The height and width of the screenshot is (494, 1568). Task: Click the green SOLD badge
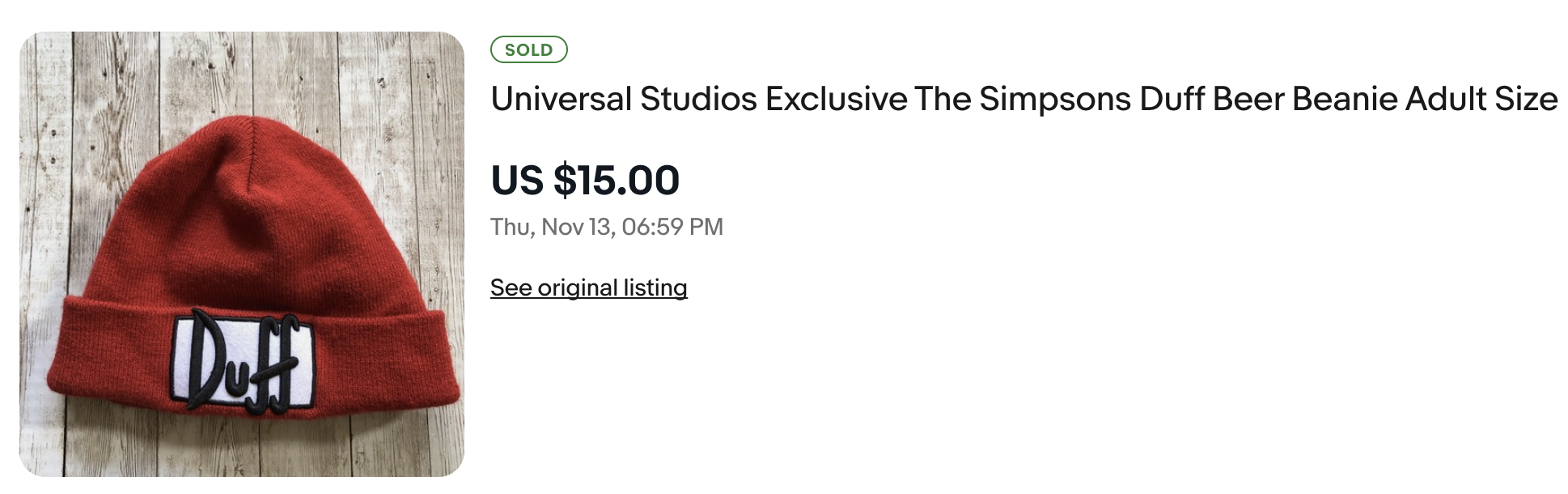point(528,50)
